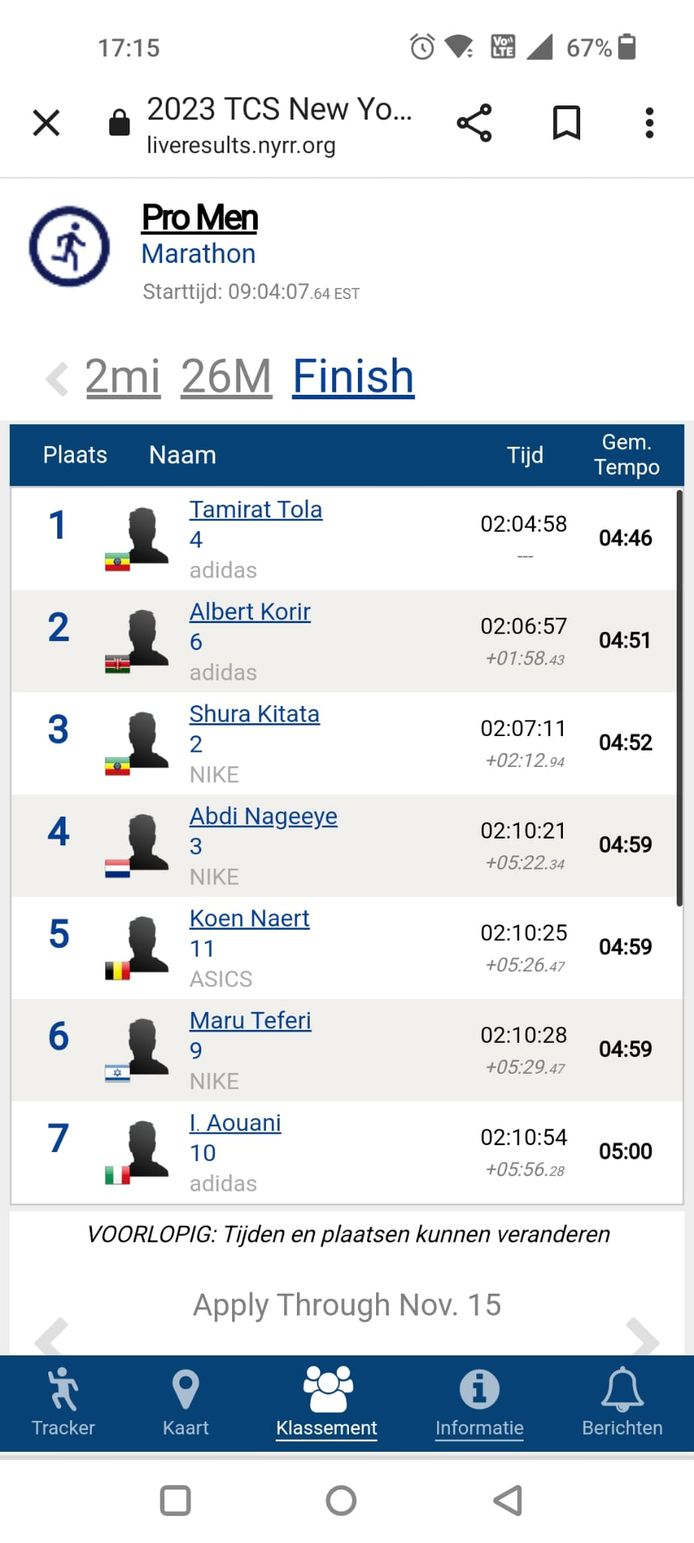
Task: Open the Tracker runner icon tab
Action: point(63,1402)
